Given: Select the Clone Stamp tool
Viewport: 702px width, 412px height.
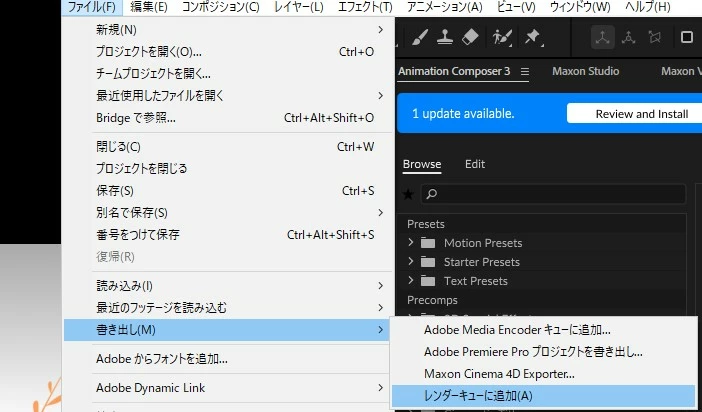Looking at the screenshot, I should [x=445, y=37].
